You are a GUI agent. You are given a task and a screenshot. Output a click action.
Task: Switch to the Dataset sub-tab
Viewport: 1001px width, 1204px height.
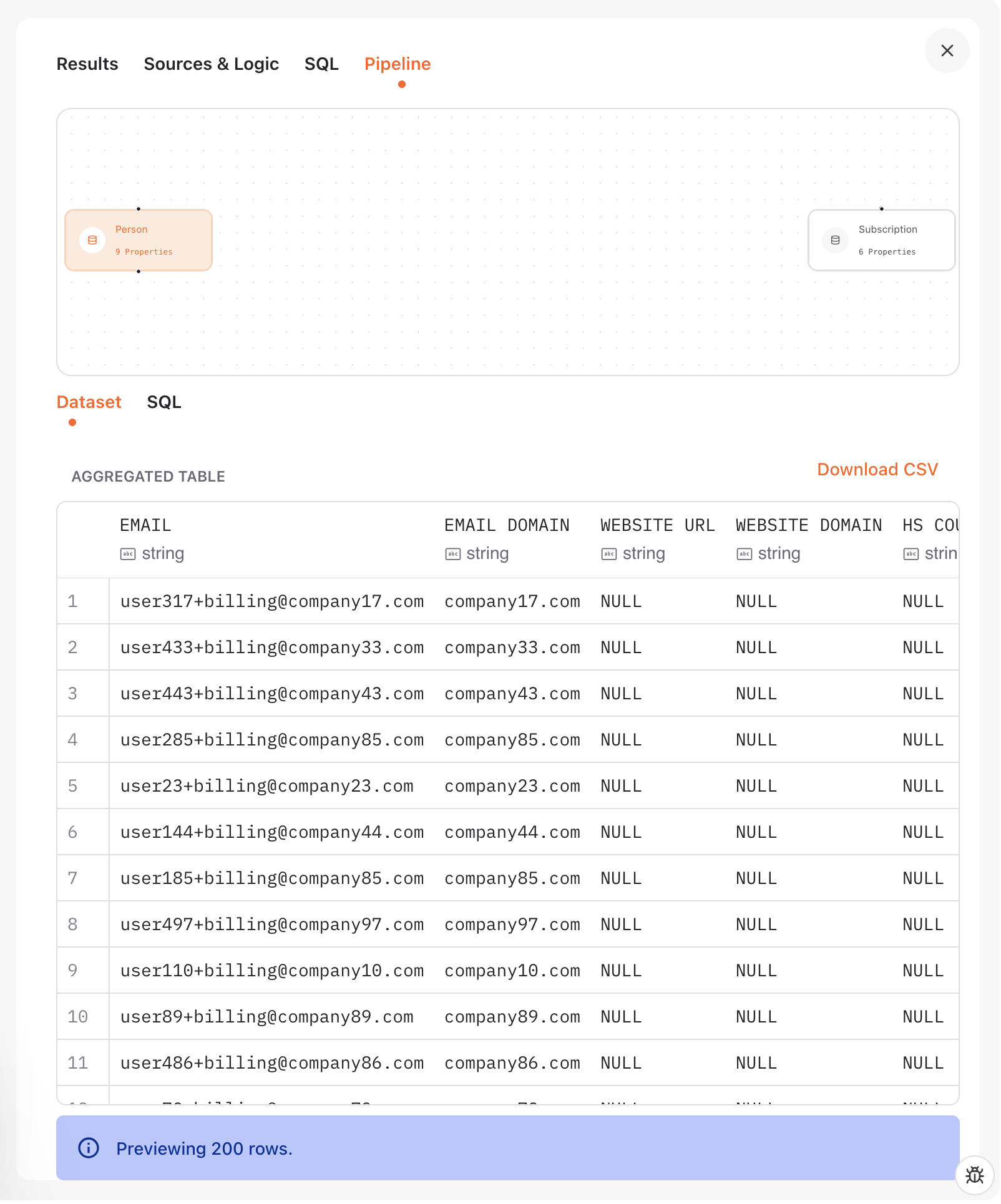89,402
